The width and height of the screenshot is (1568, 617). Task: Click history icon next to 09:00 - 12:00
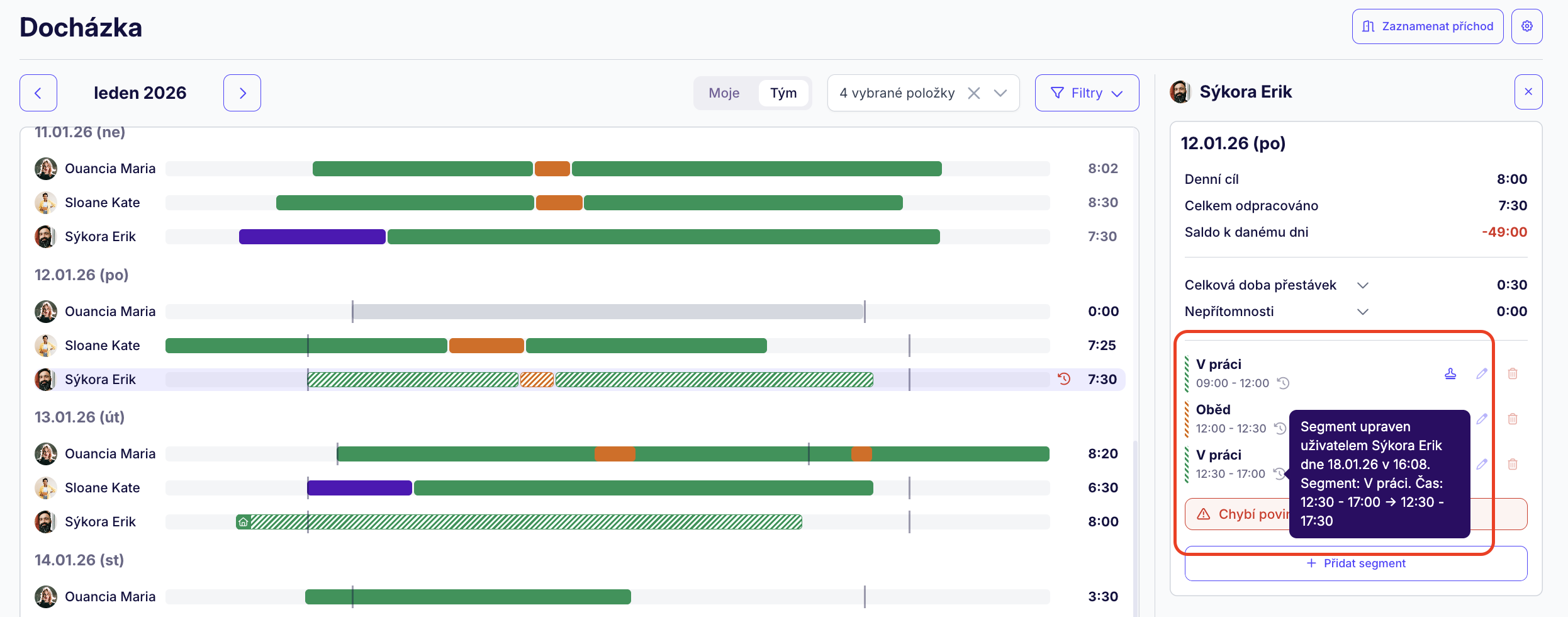point(1283,383)
